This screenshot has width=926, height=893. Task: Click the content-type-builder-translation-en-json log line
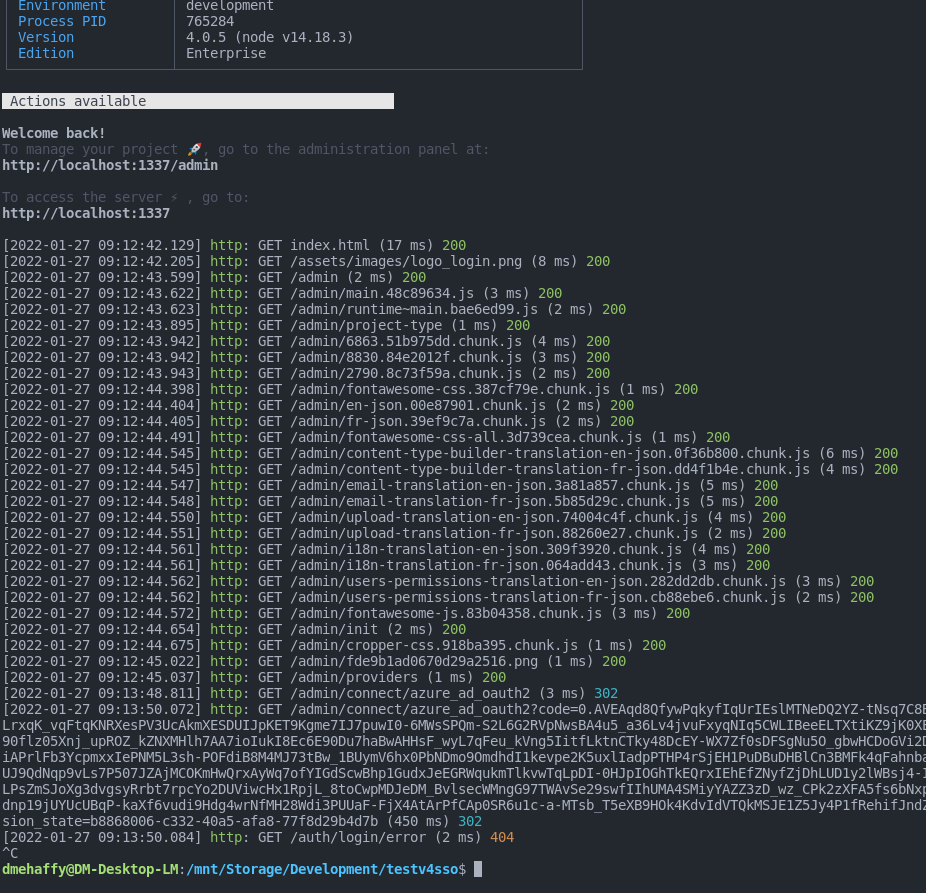click(450, 453)
